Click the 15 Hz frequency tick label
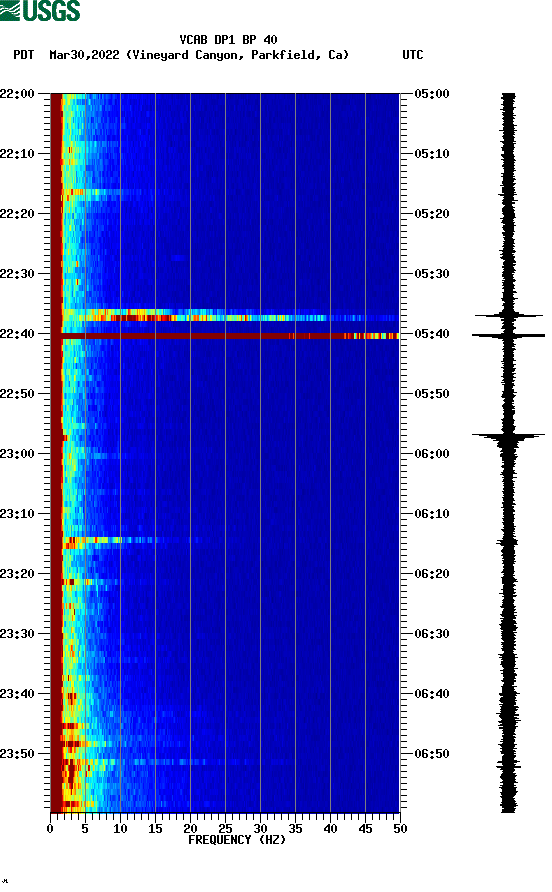The image size is (552, 892). [x=155, y=829]
